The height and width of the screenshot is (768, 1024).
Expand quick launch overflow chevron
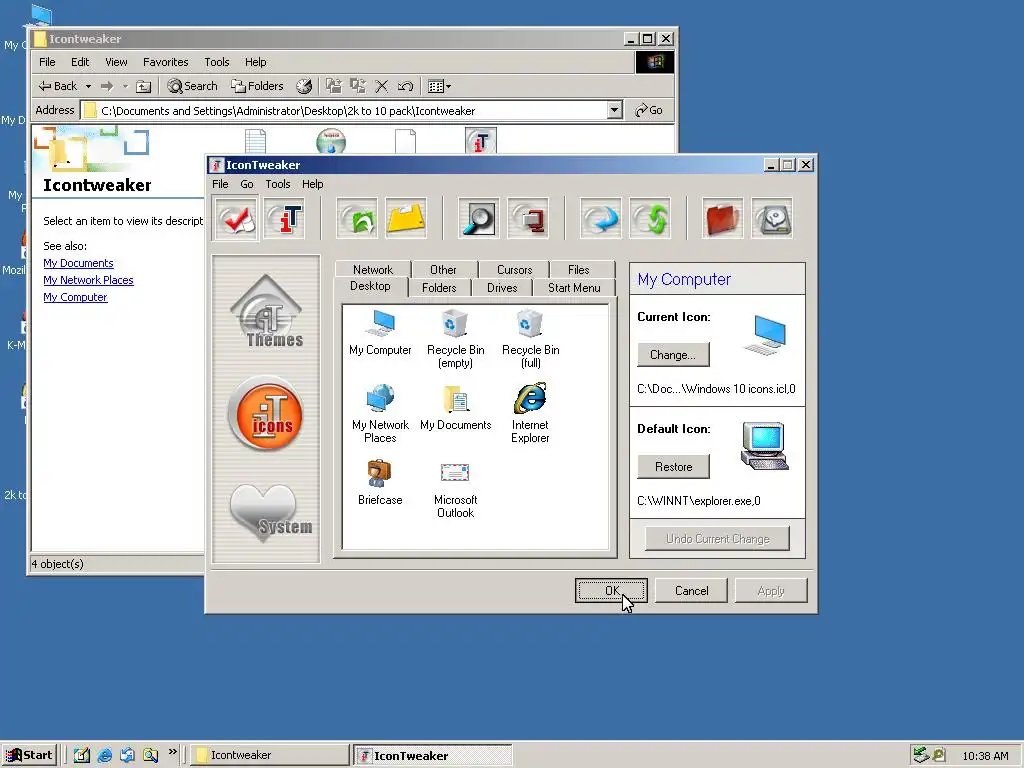pyautogui.click(x=172, y=752)
